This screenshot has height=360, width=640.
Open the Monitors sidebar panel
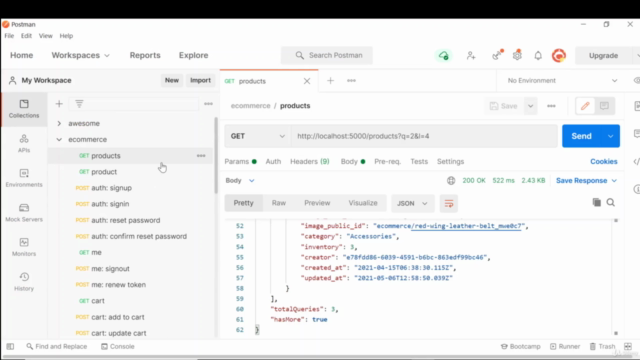24,247
